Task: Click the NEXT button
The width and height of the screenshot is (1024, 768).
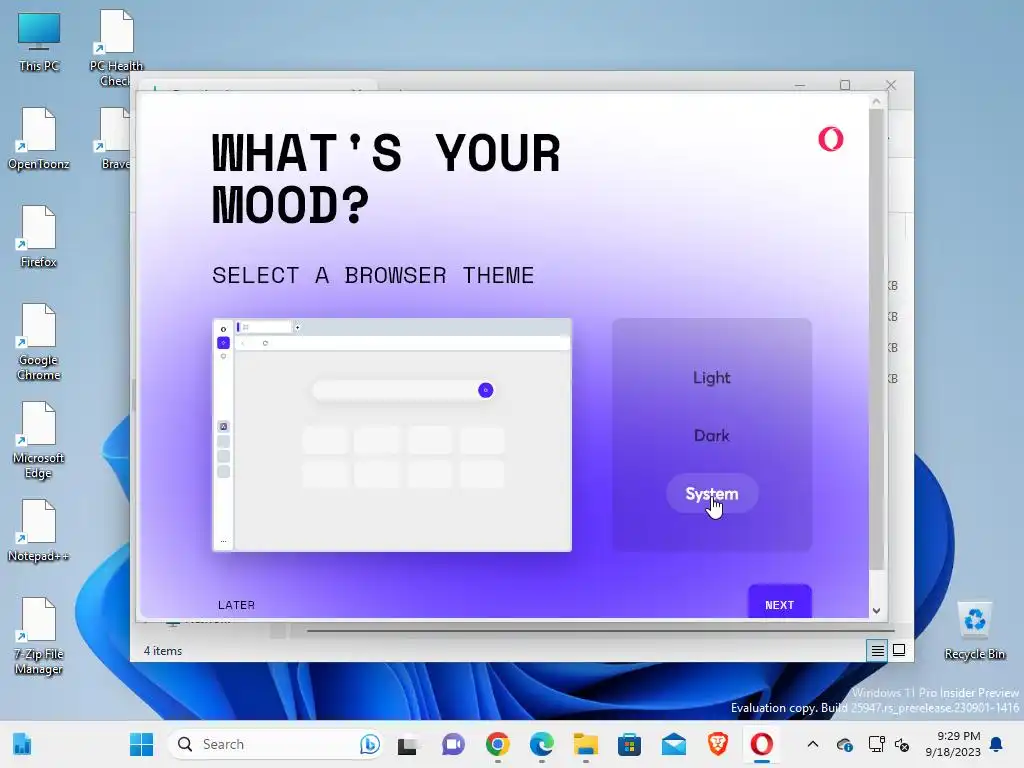Action: coord(780,603)
